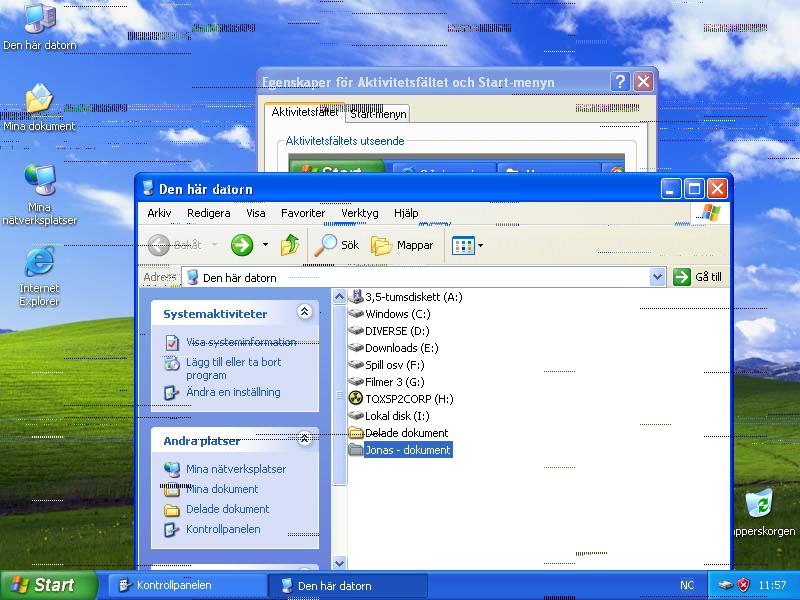Click the Bakåt back button

[x=175, y=245]
